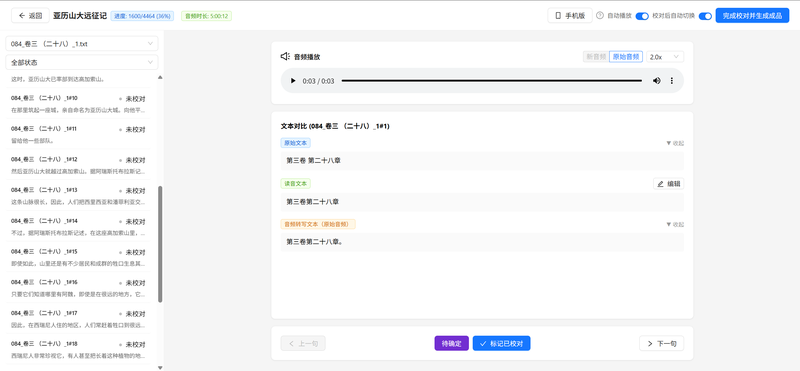
Task: Click the help icon beside 自动播放
Action: click(x=600, y=16)
